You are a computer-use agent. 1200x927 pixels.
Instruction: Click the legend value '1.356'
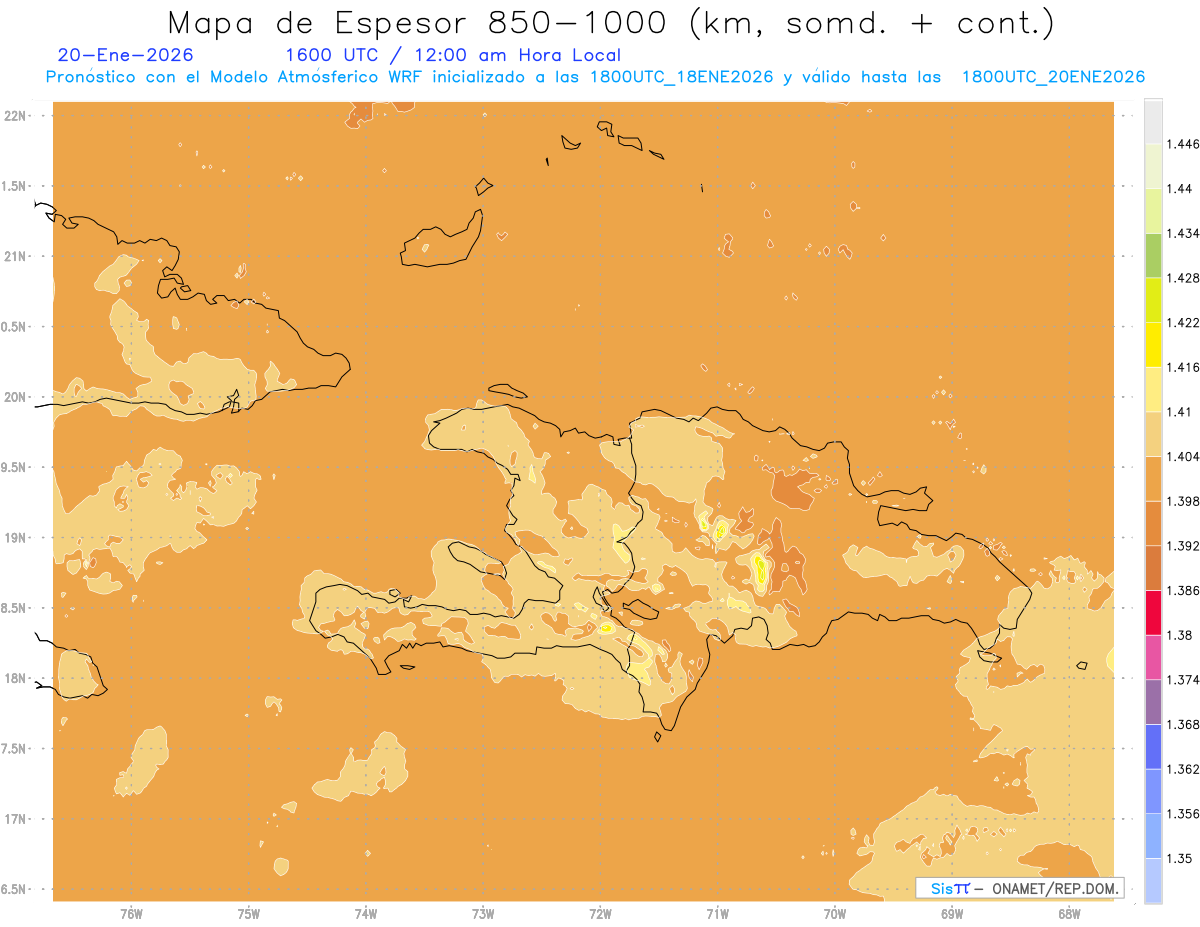point(1183,814)
